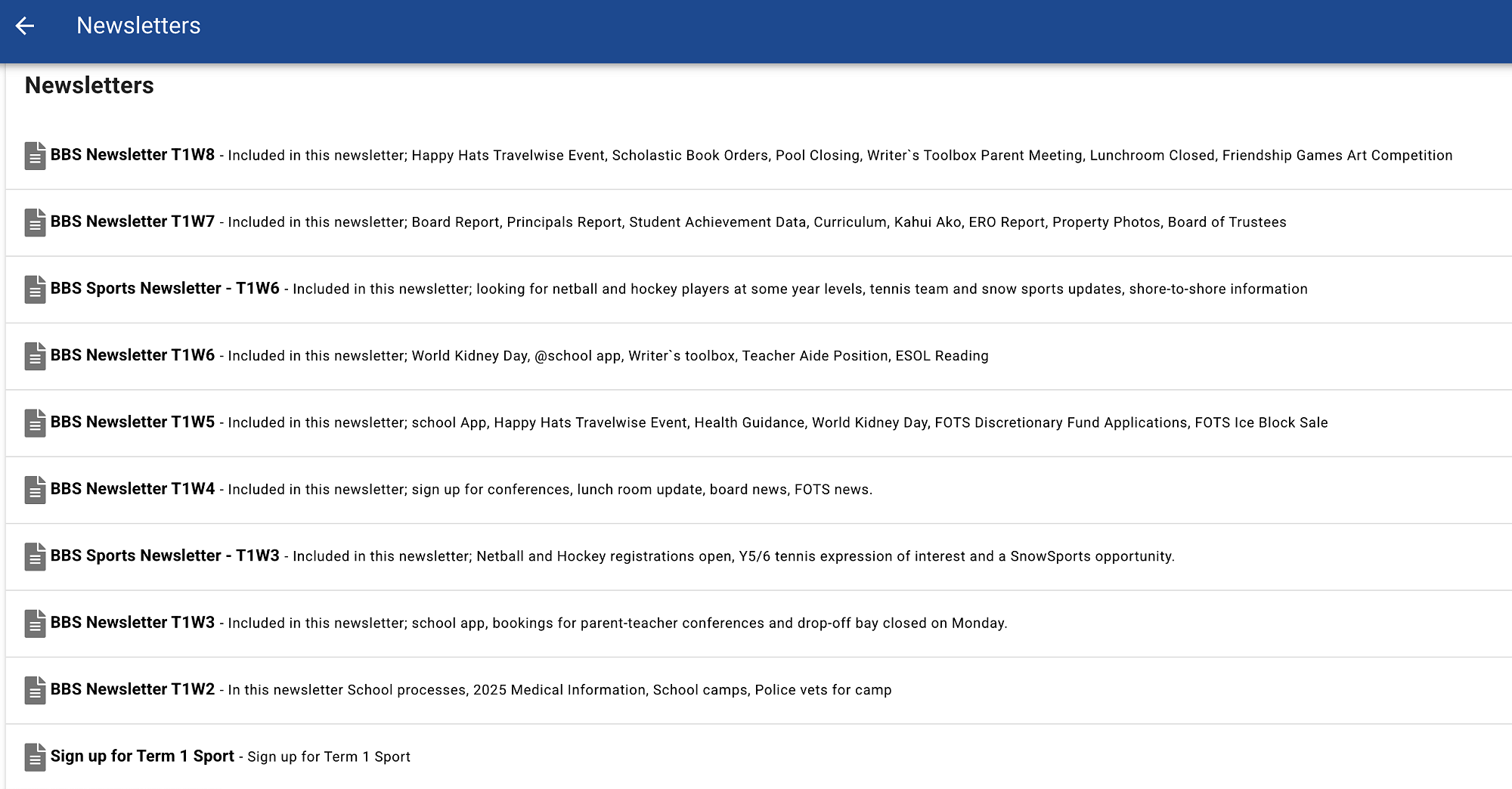Open BBS Sports Newsletter - T1W3
The width and height of the screenshot is (1512, 789).
165,556
